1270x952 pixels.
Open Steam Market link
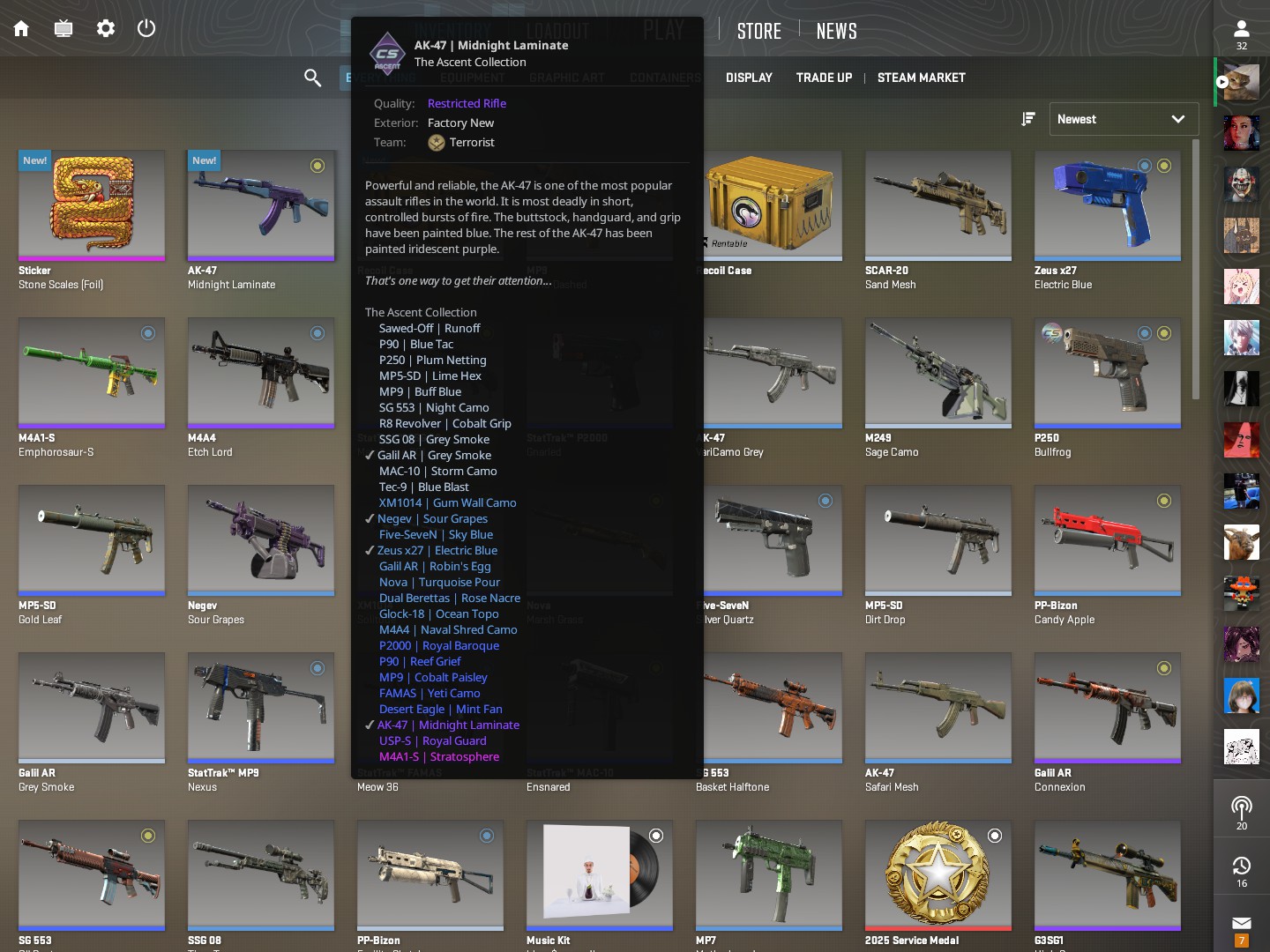[x=921, y=78]
